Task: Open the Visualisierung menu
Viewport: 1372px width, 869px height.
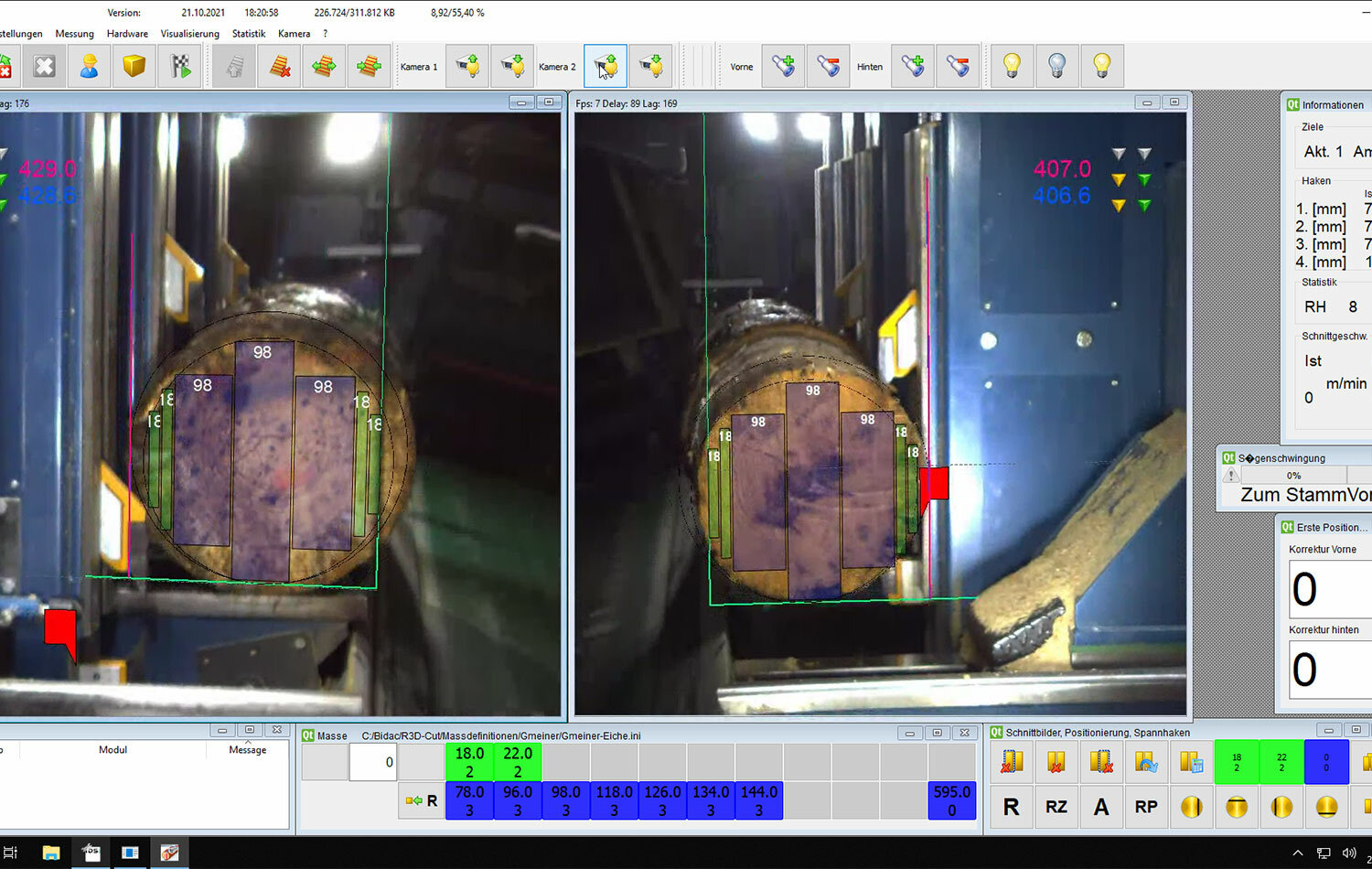Action: point(190,34)
